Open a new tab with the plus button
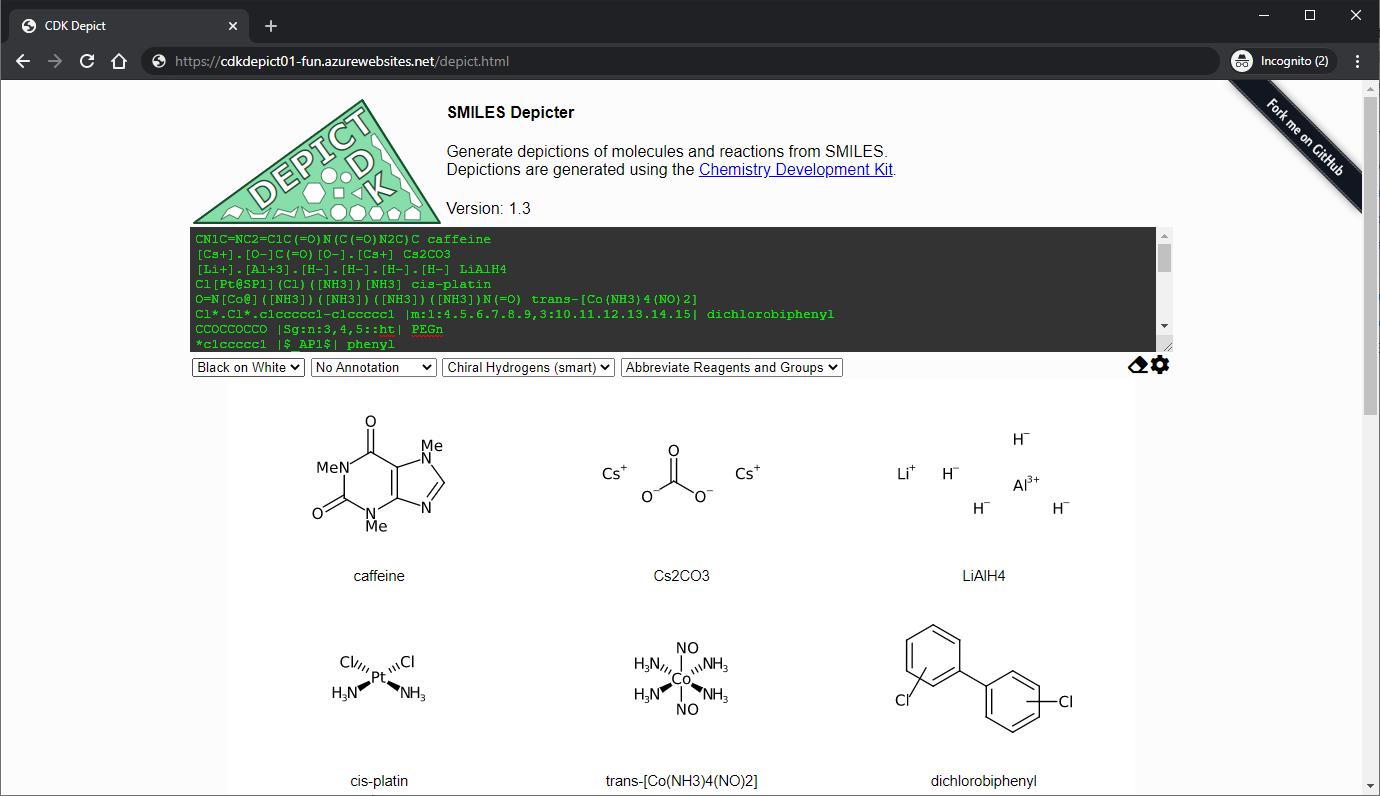 [271, 26]
